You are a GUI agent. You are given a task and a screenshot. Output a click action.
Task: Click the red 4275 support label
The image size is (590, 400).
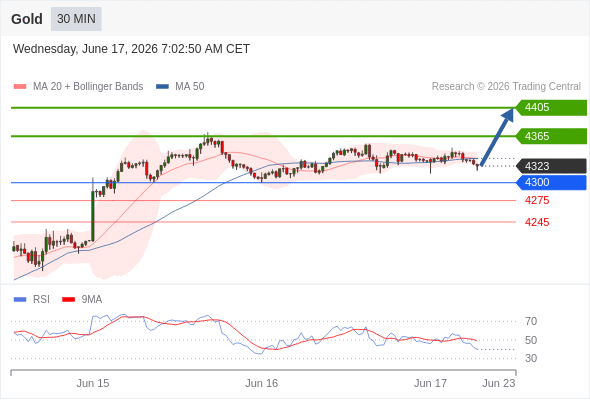click(537, 200)
